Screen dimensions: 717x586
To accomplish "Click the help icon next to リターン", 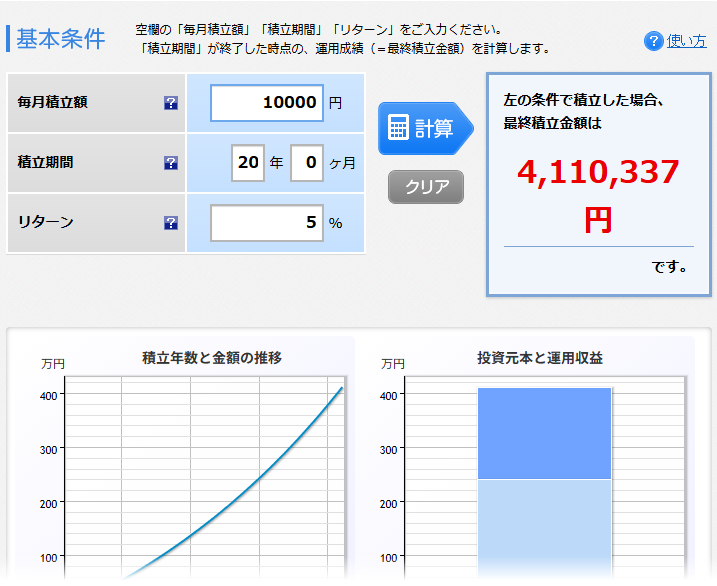I will 170,222.
